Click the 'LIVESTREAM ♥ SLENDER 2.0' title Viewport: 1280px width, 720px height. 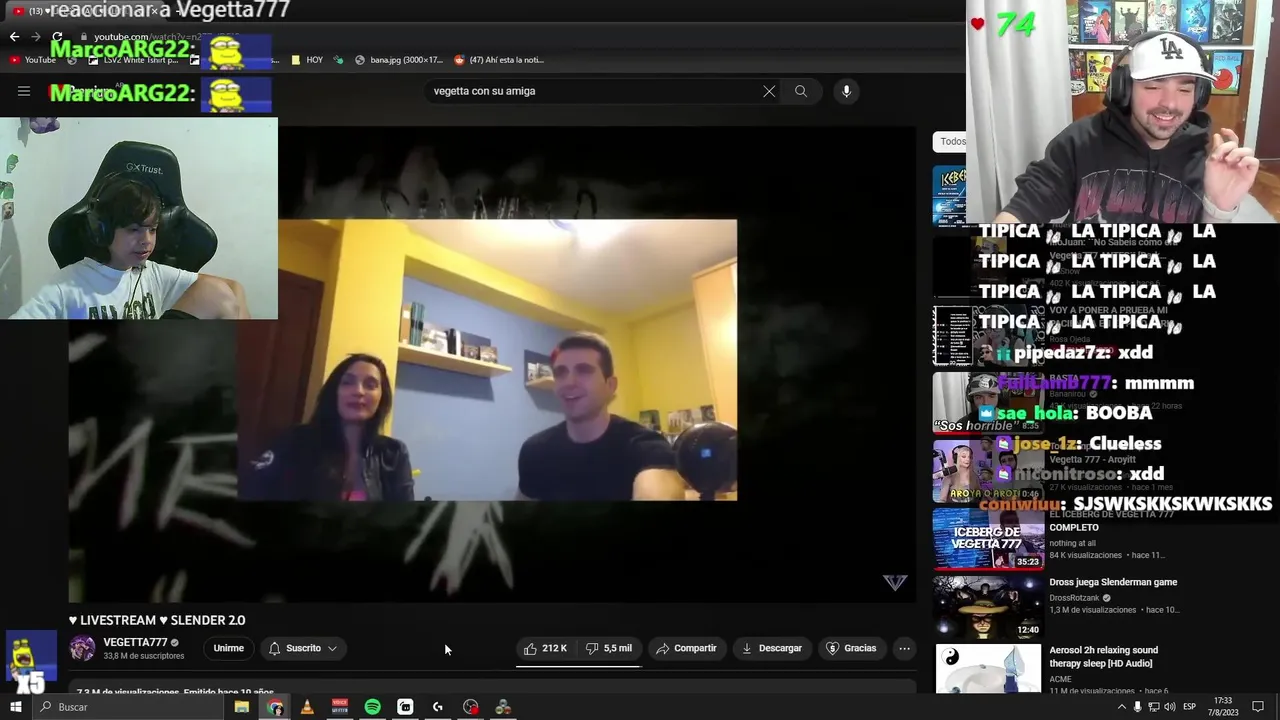pos(157,620)
